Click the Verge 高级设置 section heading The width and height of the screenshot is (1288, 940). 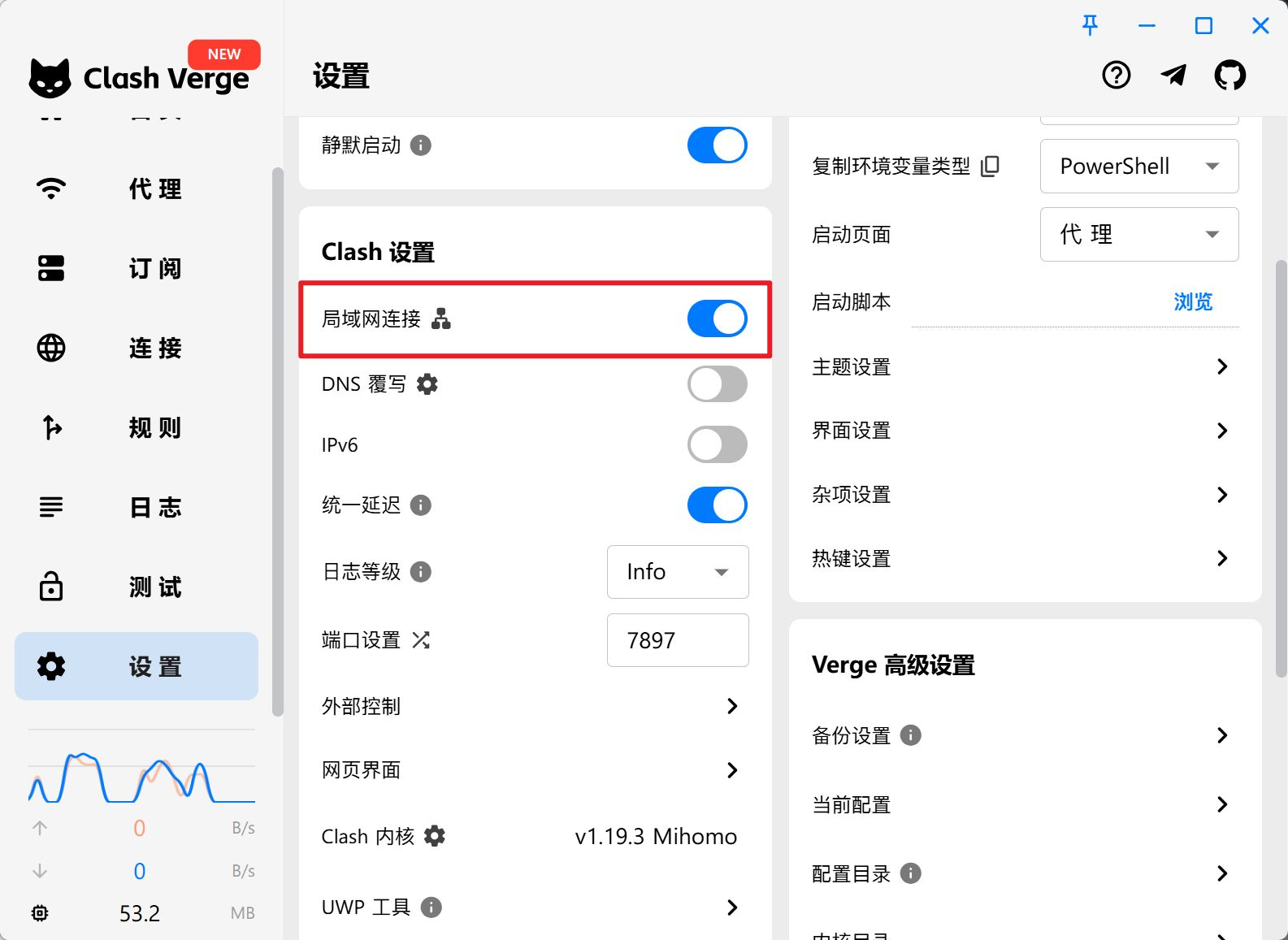893,665
